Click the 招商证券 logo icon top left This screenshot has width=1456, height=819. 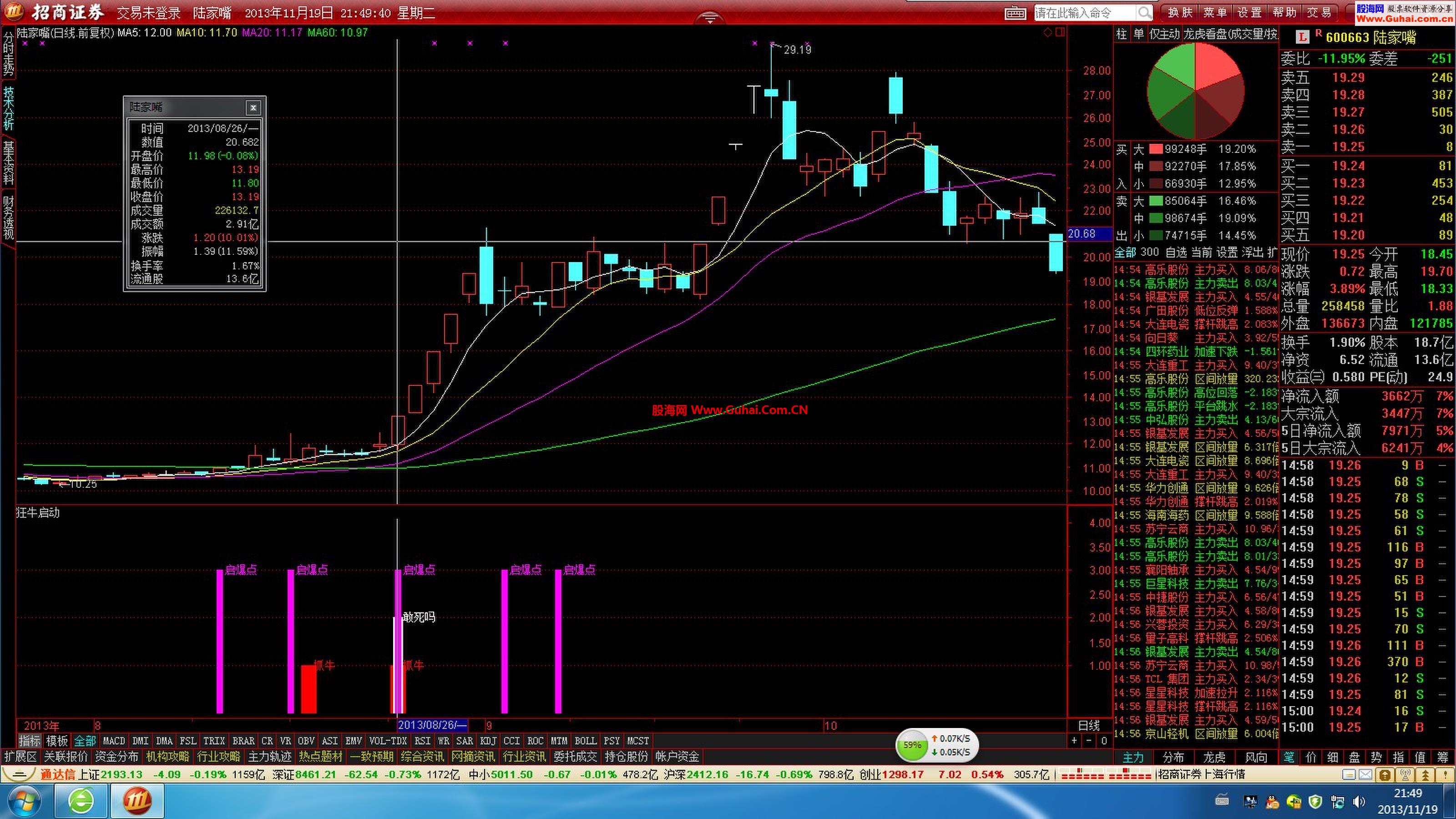14,11
